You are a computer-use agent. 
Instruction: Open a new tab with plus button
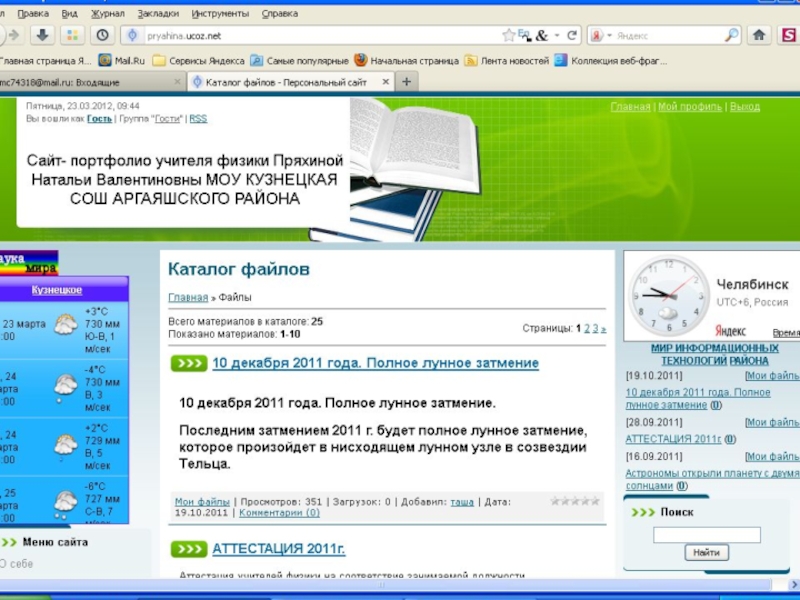click(407, 82)
